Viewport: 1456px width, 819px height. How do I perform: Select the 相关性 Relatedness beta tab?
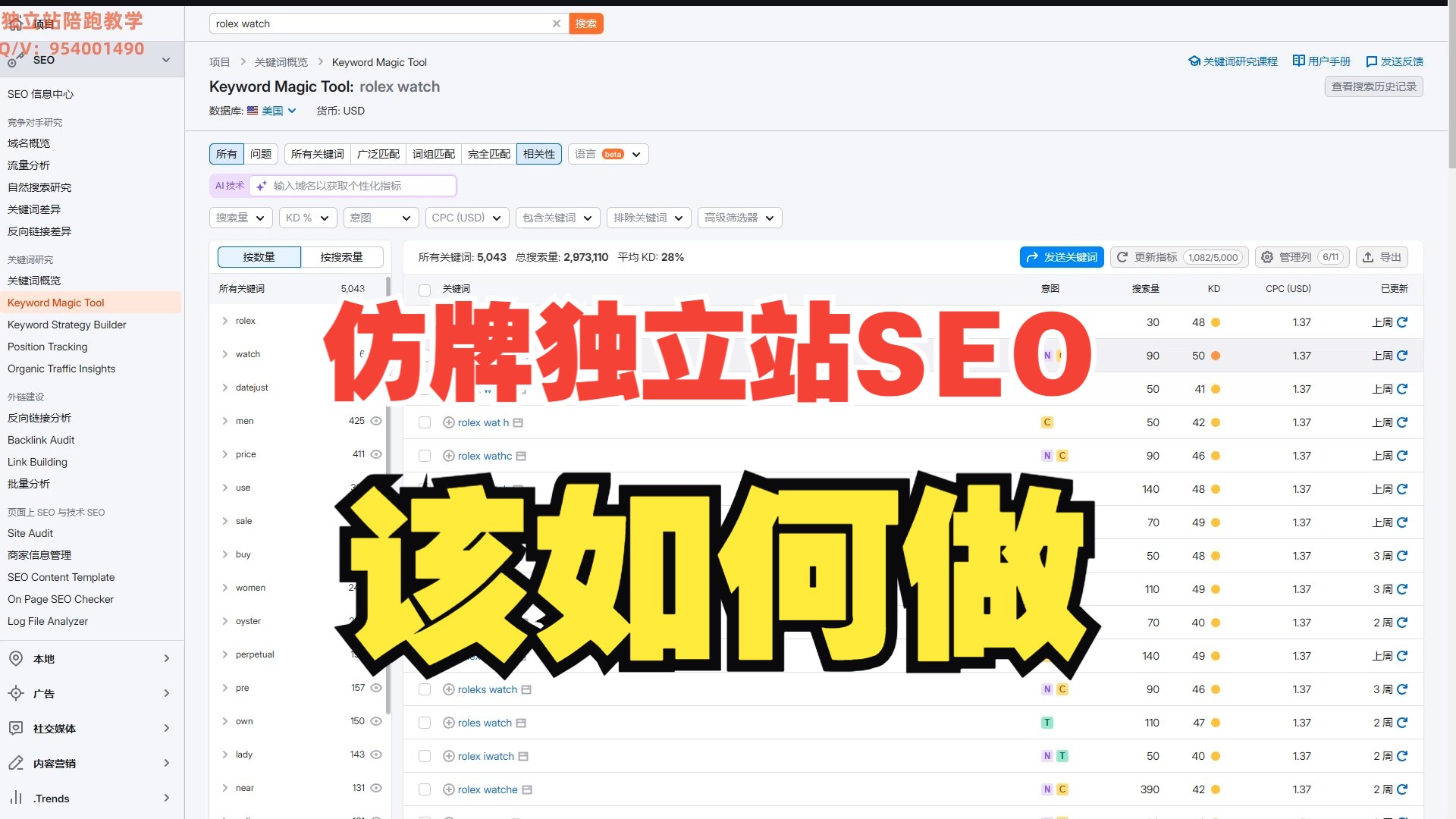point(539,153)
